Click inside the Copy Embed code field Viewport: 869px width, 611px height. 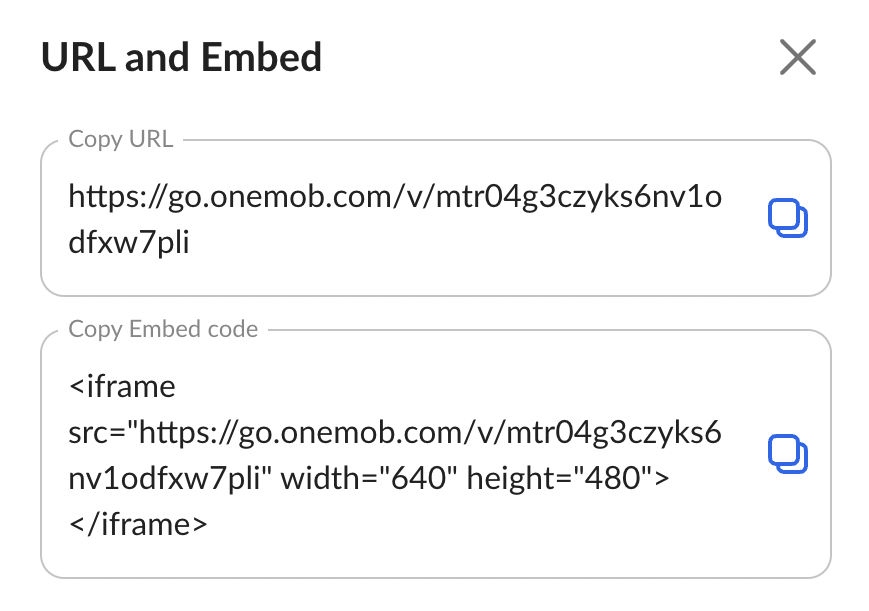[x=436, y=454]
